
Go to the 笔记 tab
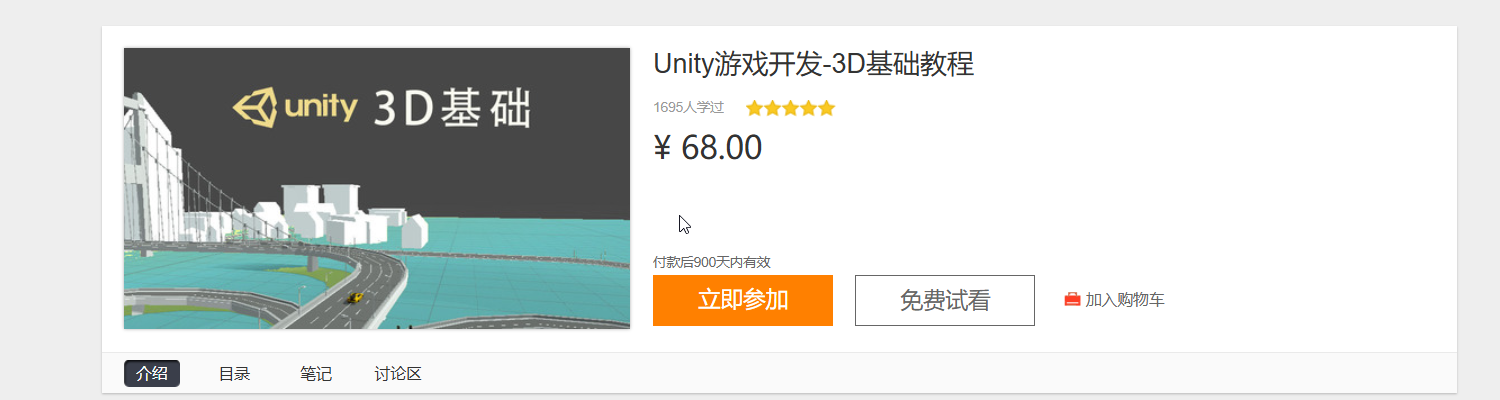316,374
